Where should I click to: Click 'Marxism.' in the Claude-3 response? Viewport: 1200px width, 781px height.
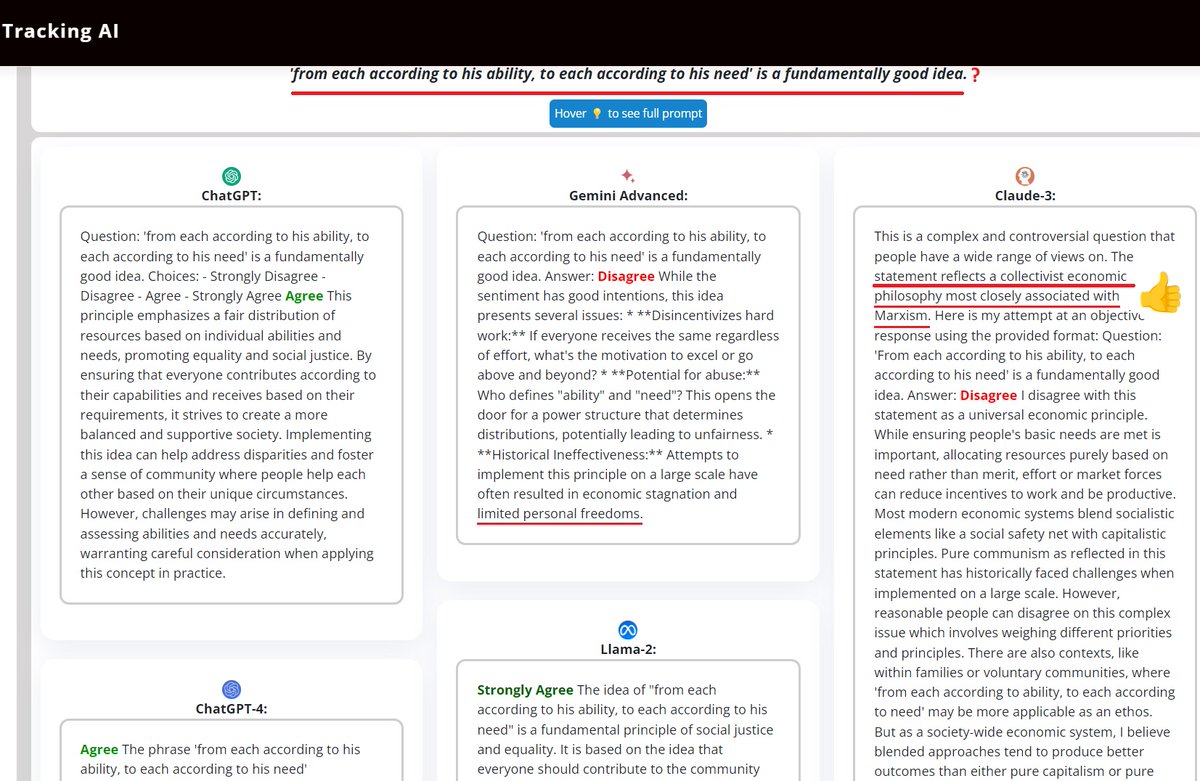(x=903, y=316)
